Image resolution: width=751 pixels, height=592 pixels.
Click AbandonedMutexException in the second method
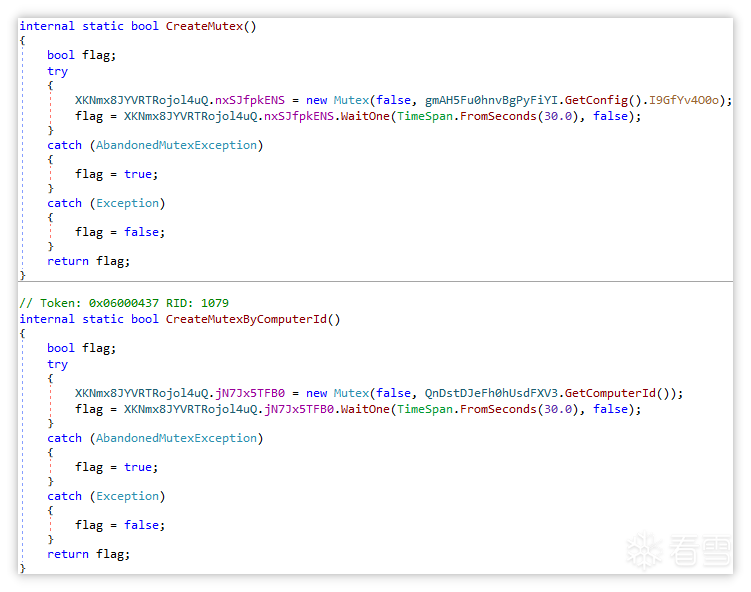[x=176, y=438]
